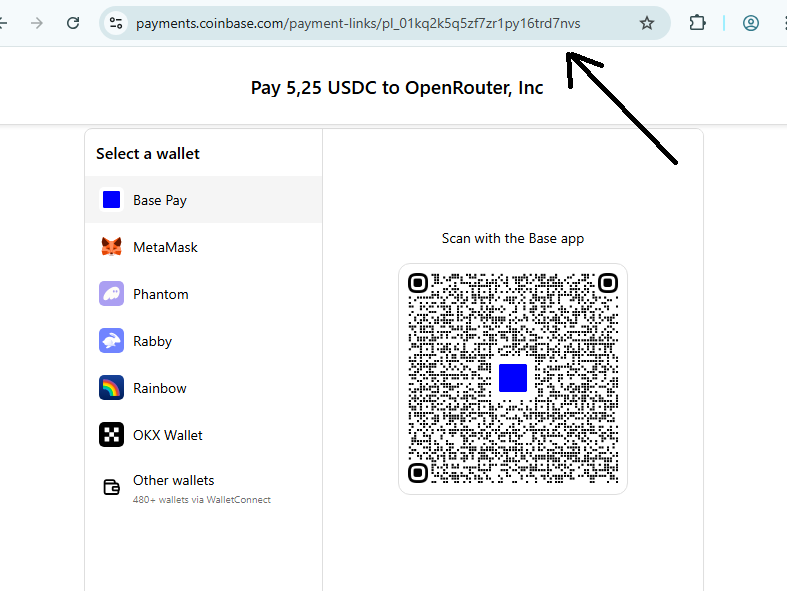Select Base Pay wallet option

coord(203,199)
